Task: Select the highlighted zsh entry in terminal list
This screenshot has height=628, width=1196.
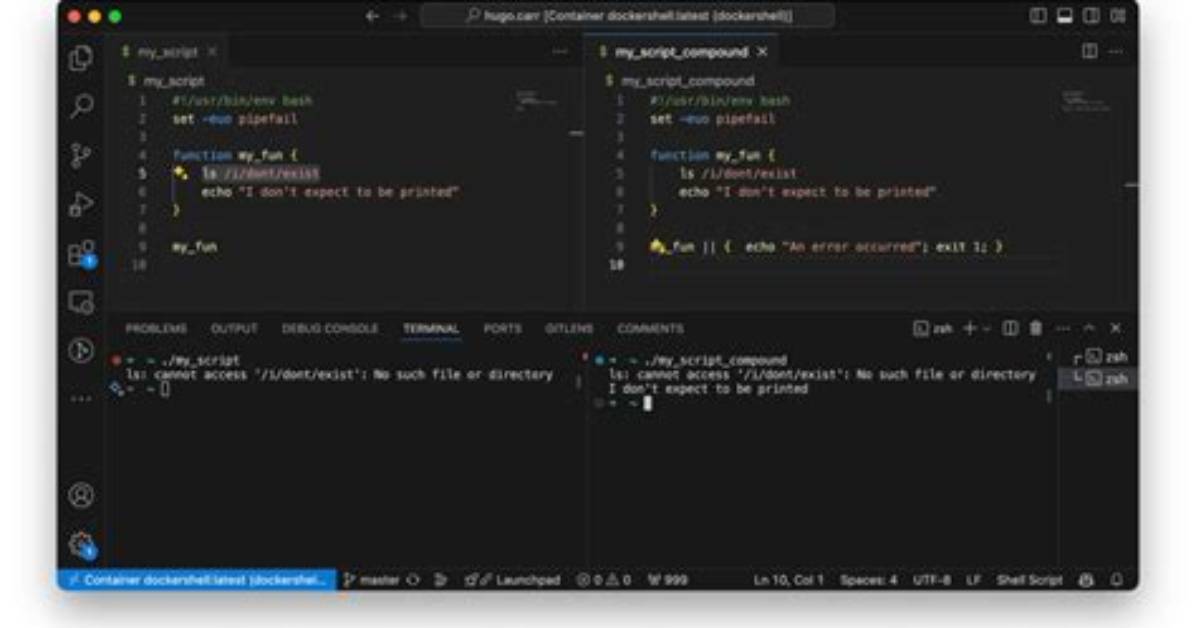Action: 1099,378
